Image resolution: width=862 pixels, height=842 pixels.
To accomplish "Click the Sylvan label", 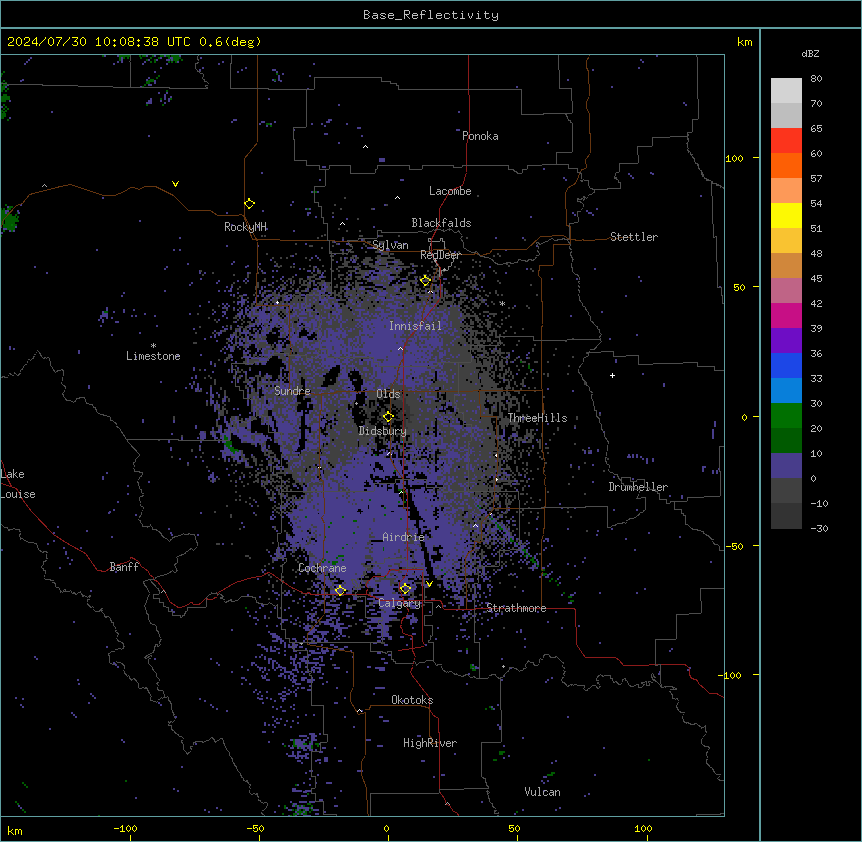I will 390,245.
